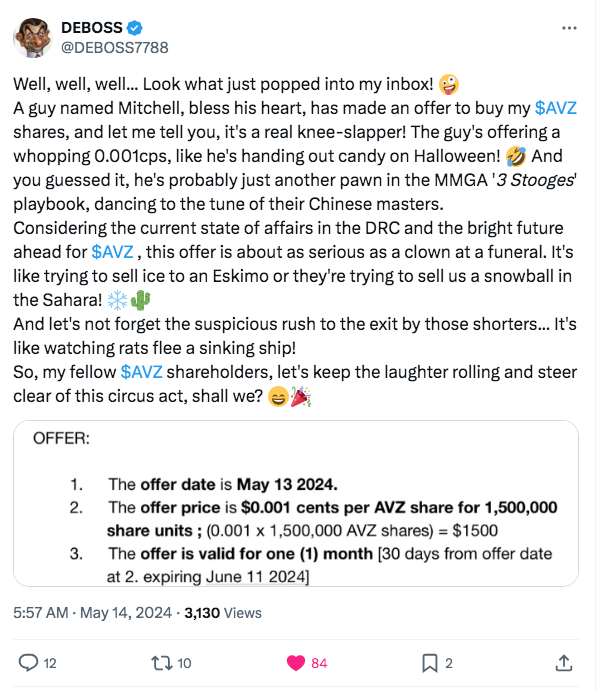Click $AVZ cashtag before "shareholders"

140,373
